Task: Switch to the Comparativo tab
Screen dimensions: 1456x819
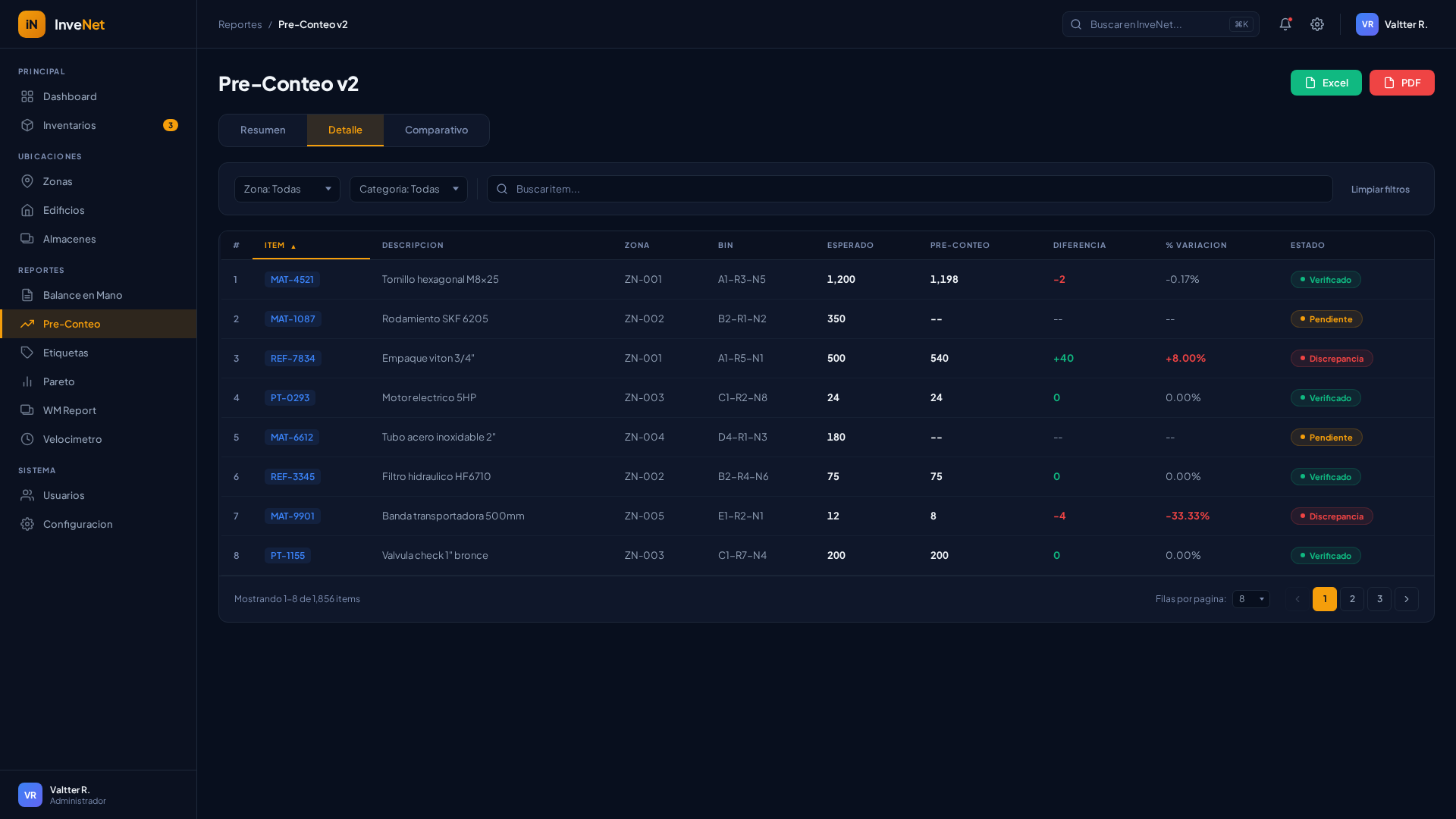Action: point(436,130)
